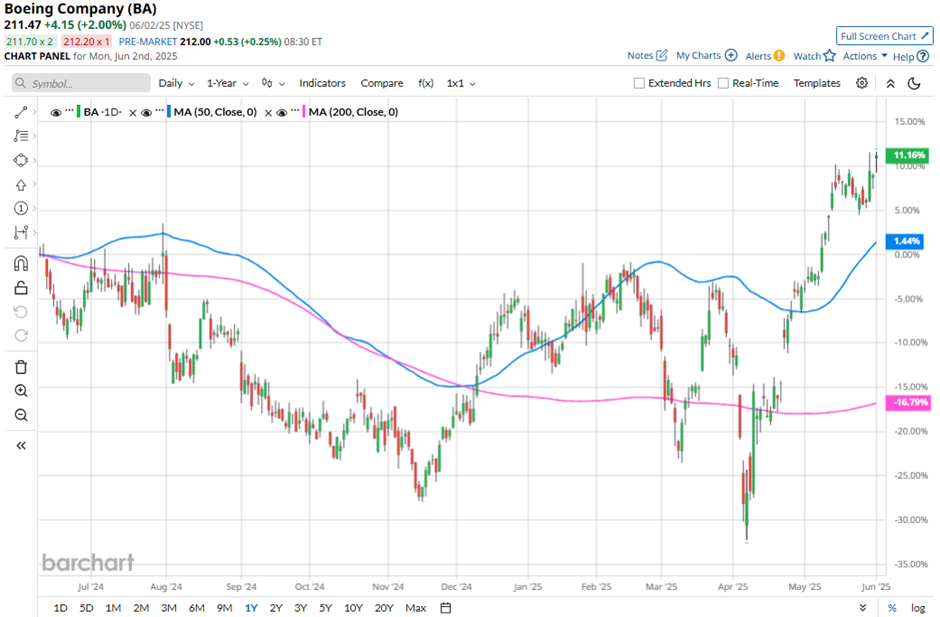
Task: Open the Compare menu
Action: click(382, 83)
